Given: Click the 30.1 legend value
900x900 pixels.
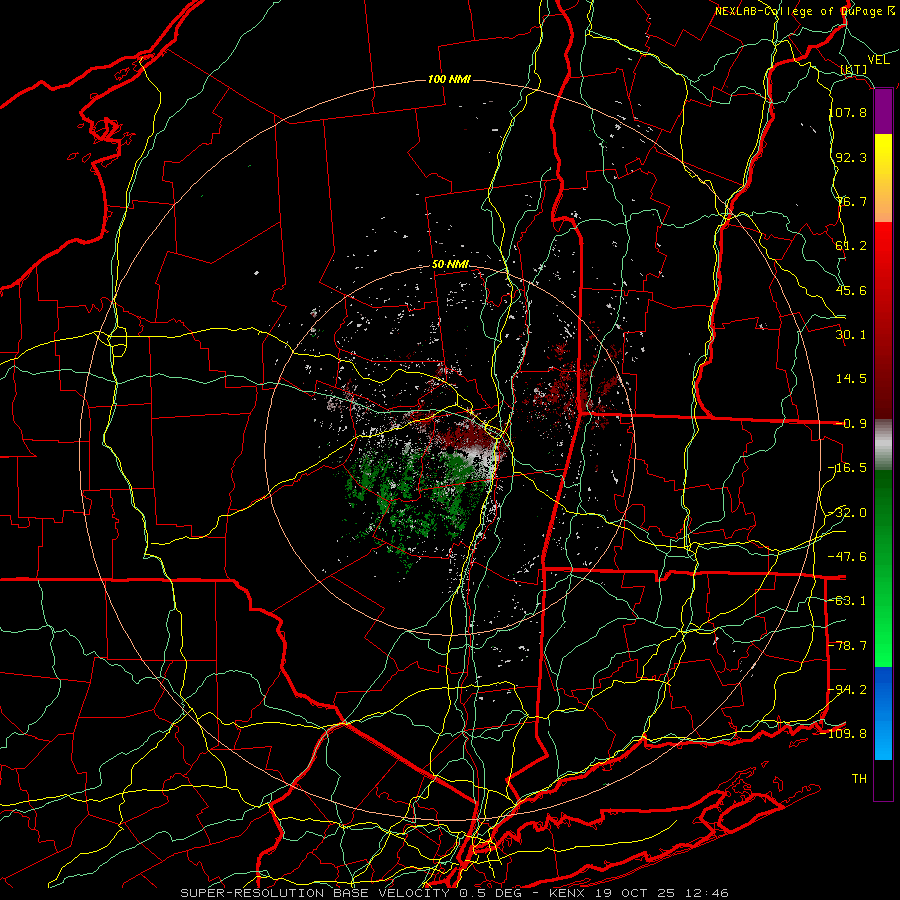Looking at the screenshot, I should coord(851,335).
